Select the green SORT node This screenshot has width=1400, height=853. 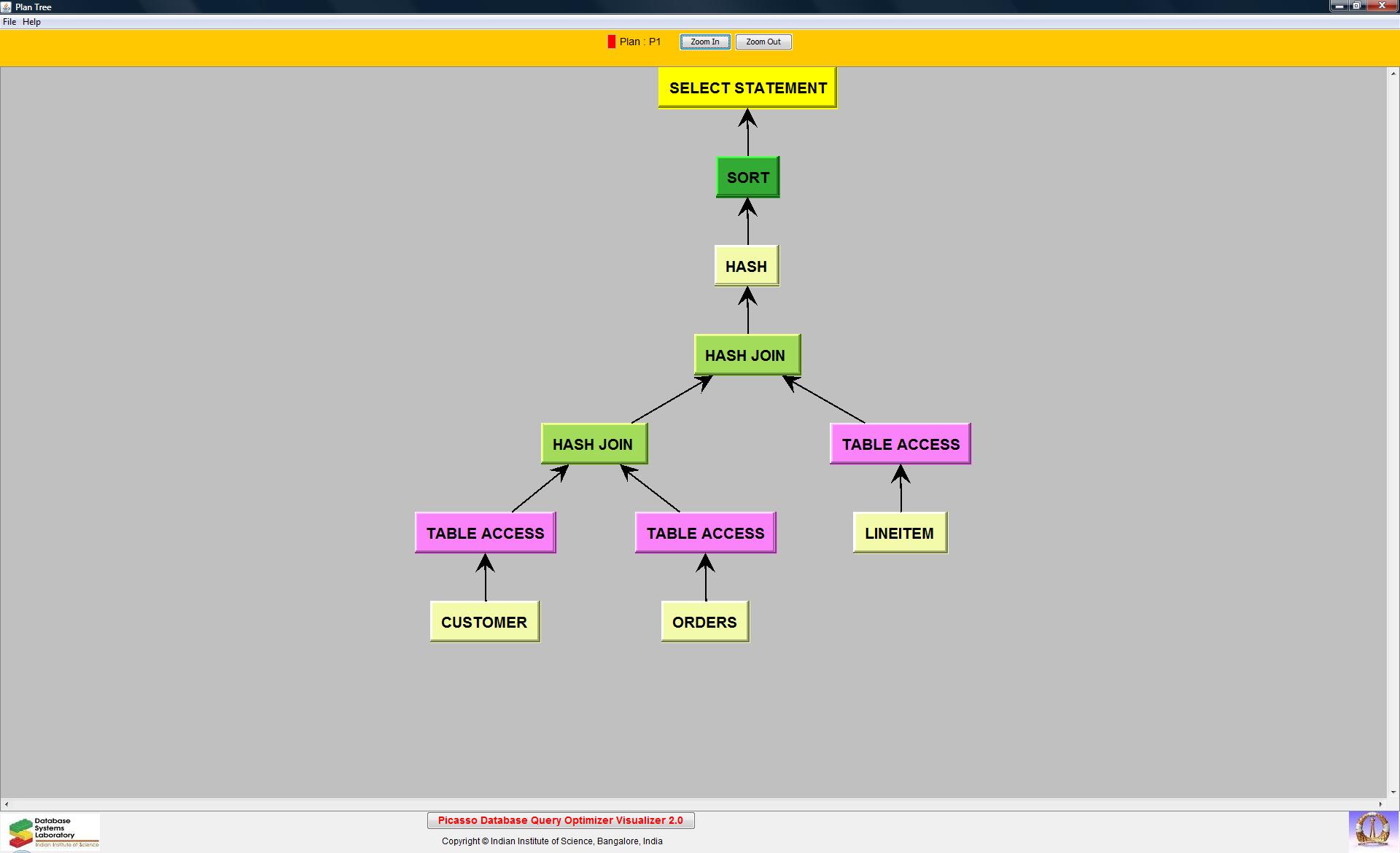[x=747, y=177]
